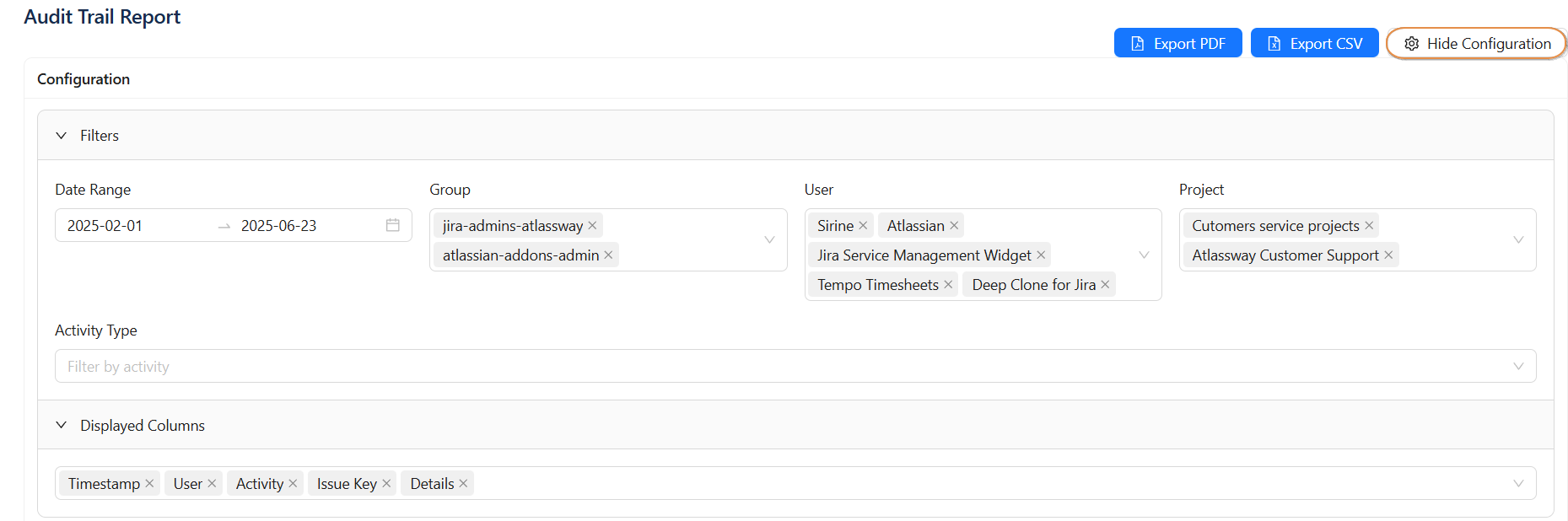Collapse the Filters section
1568x521 pixels.
(62, 136)
